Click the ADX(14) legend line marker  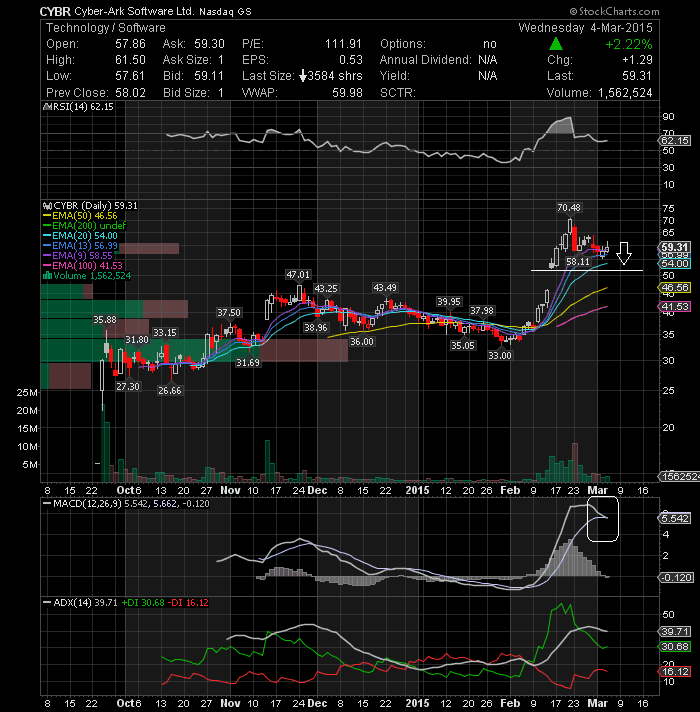click(47, 603)
